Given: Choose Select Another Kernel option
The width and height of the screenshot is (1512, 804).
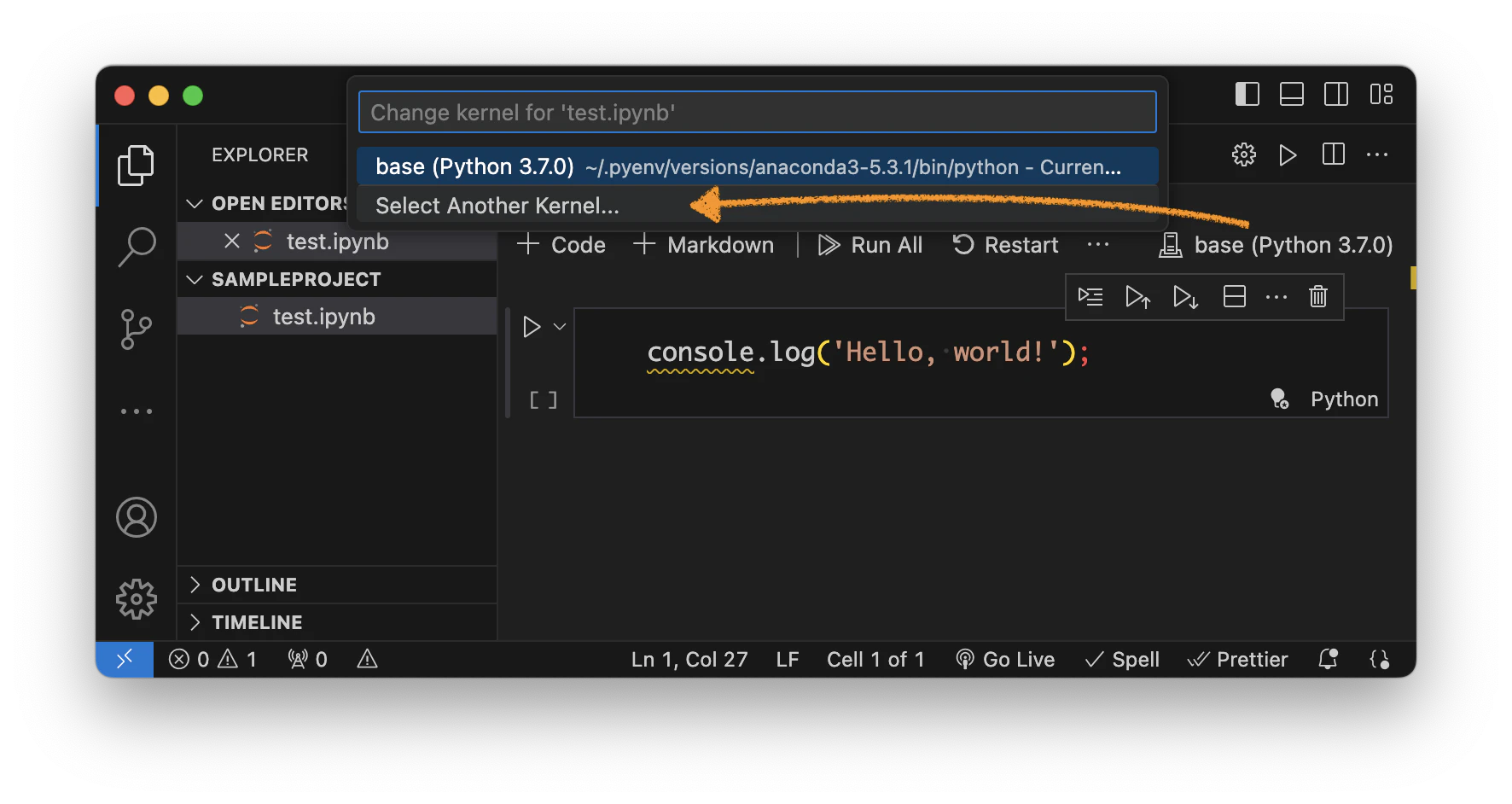Looking at the screenshot, I should 758,206.
